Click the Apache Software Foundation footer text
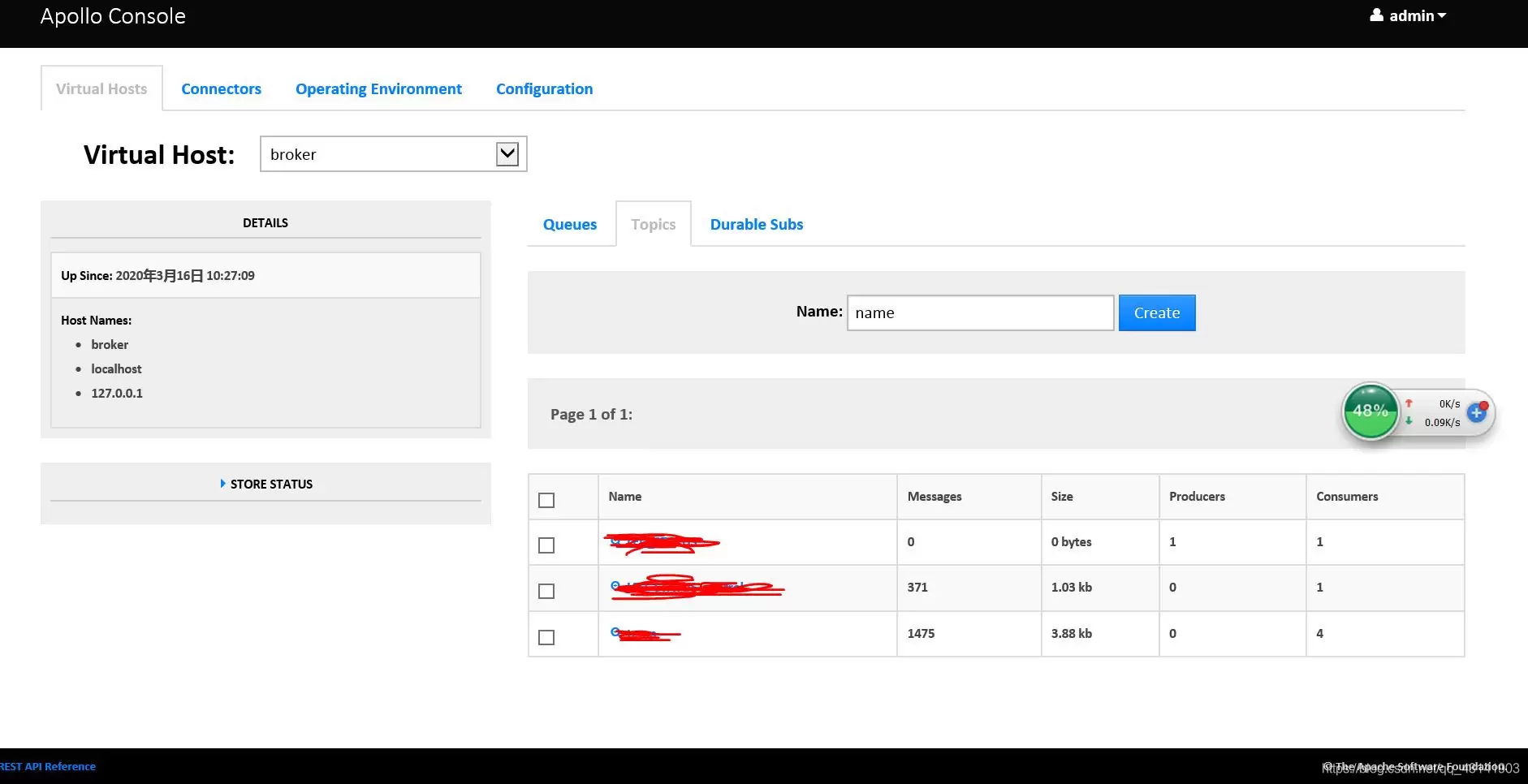Image resolution: width=1528 pixels, height=784 pixels. 1414,766
